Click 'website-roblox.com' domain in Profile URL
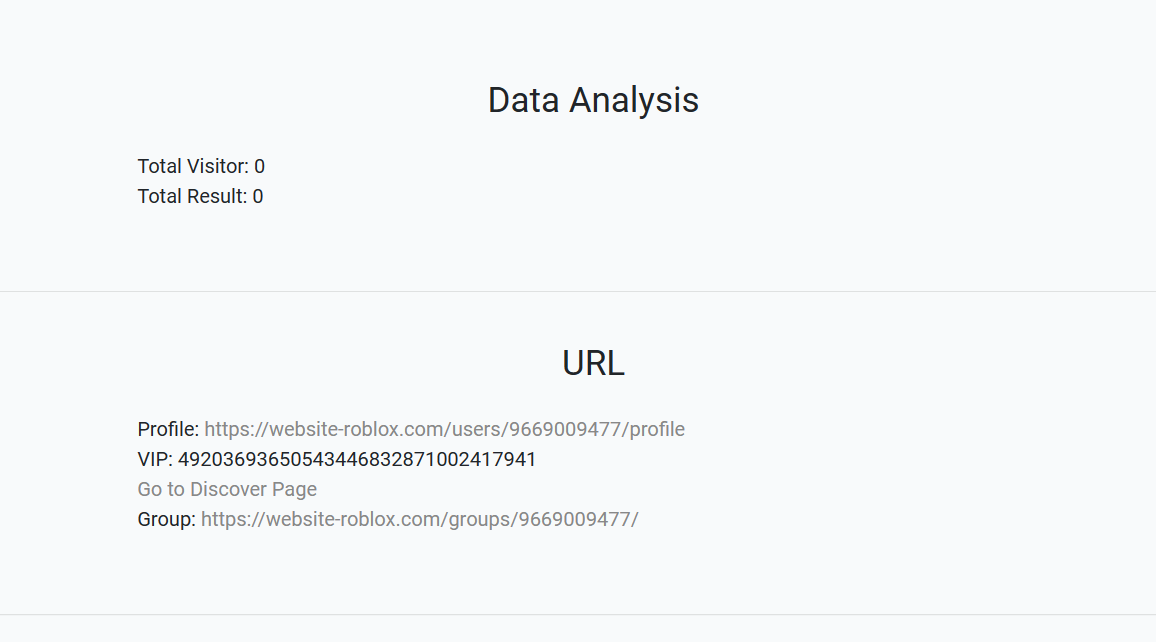The image size is (1156, 642). pyautogui.click(x=357, y=429)
